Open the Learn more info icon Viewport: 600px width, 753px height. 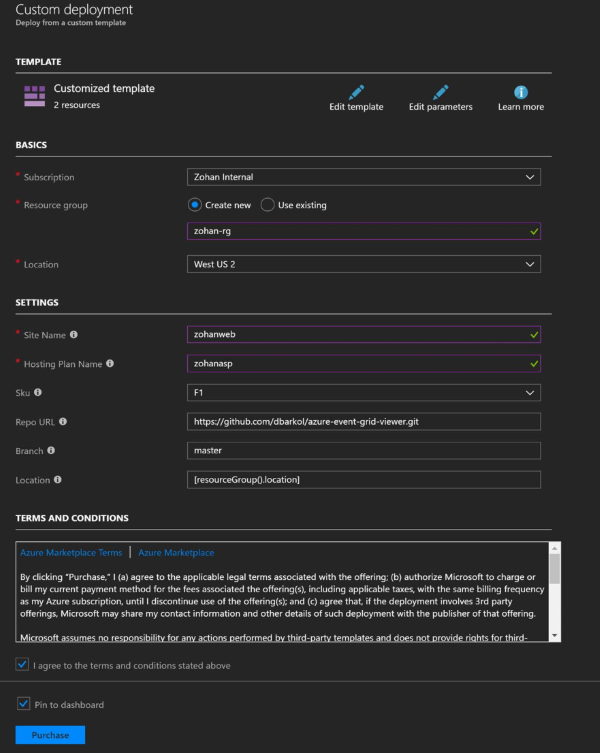pyautogui.click(x=521, y=92)
